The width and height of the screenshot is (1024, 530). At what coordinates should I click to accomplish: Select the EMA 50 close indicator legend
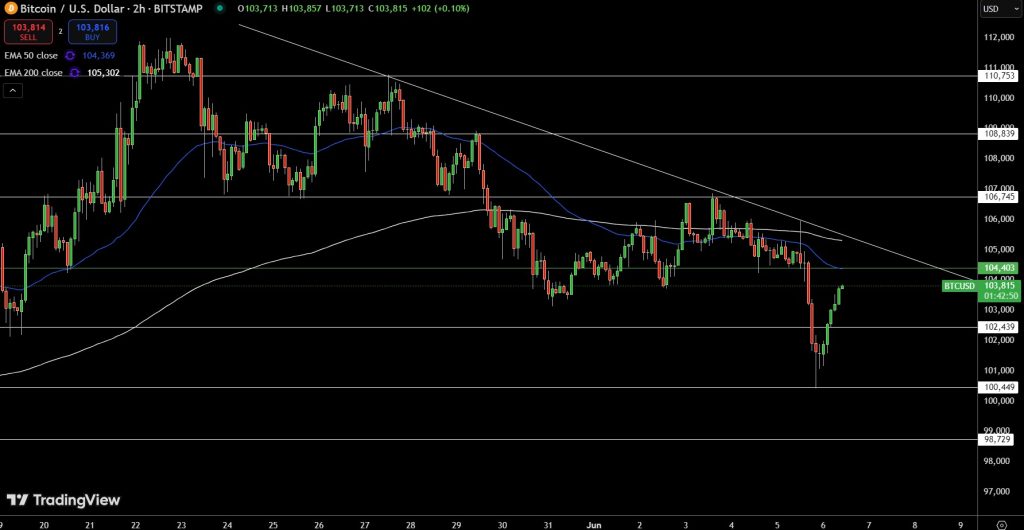point(32,56)
